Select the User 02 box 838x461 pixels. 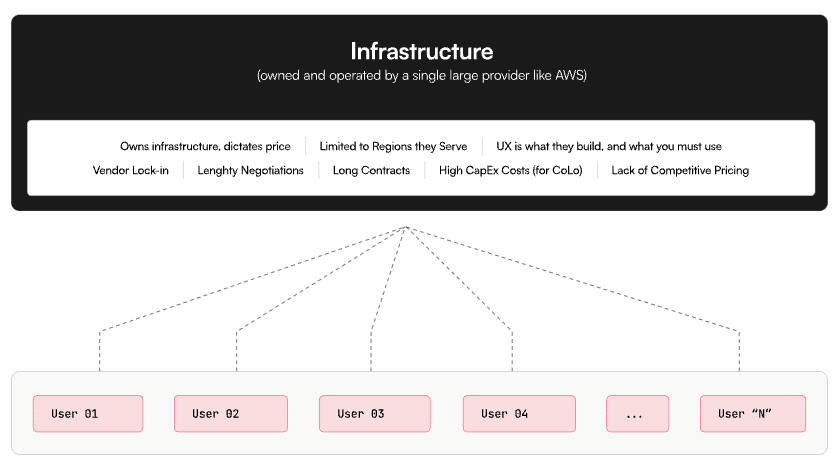[x=231, y=413]
